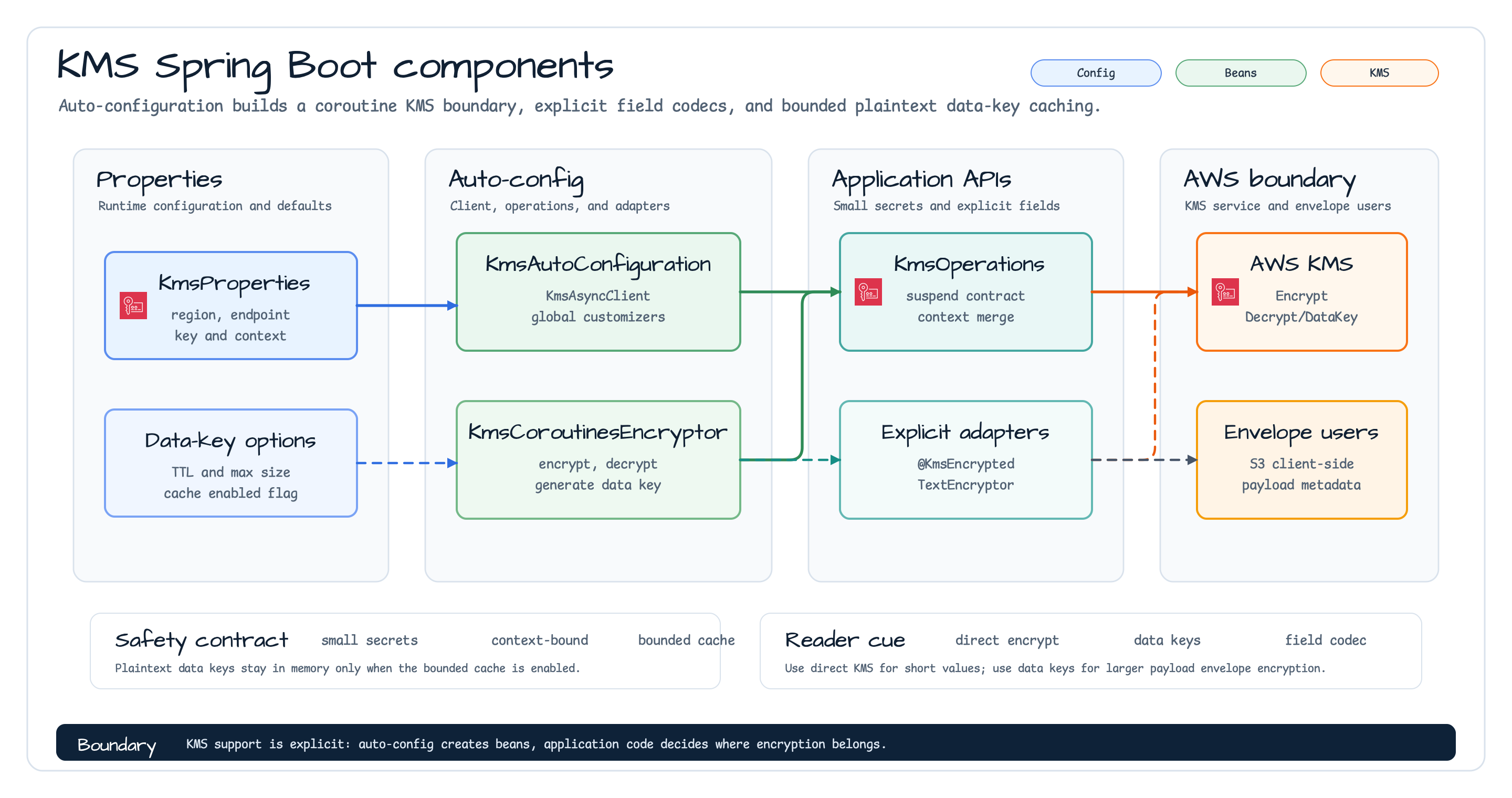Select the KMS legend pill
Viewport: 1512px width, 798px height.
tap(1379, 73)
